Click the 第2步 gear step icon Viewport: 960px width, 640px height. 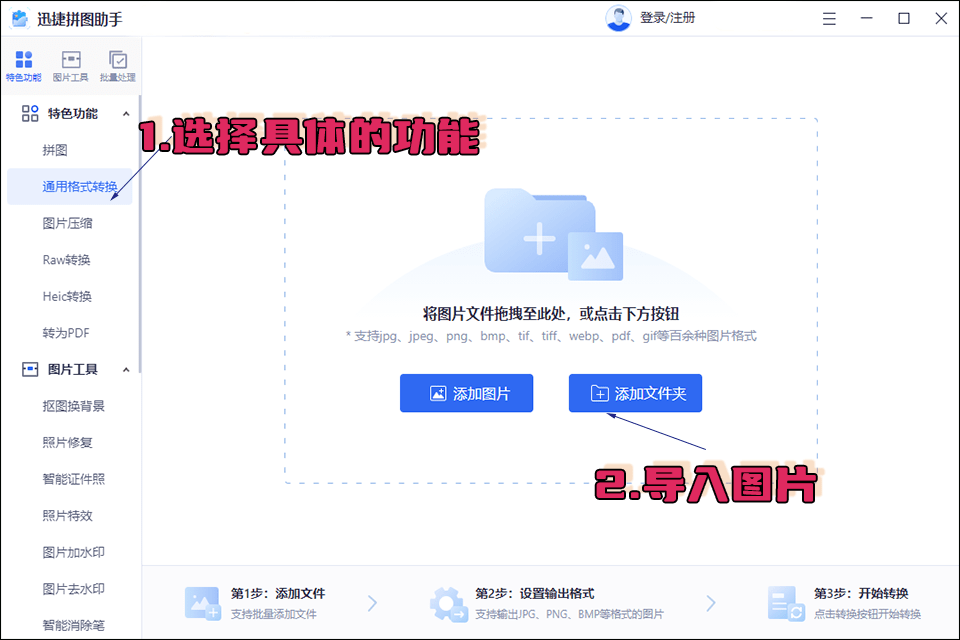click(x=449, y=604)
